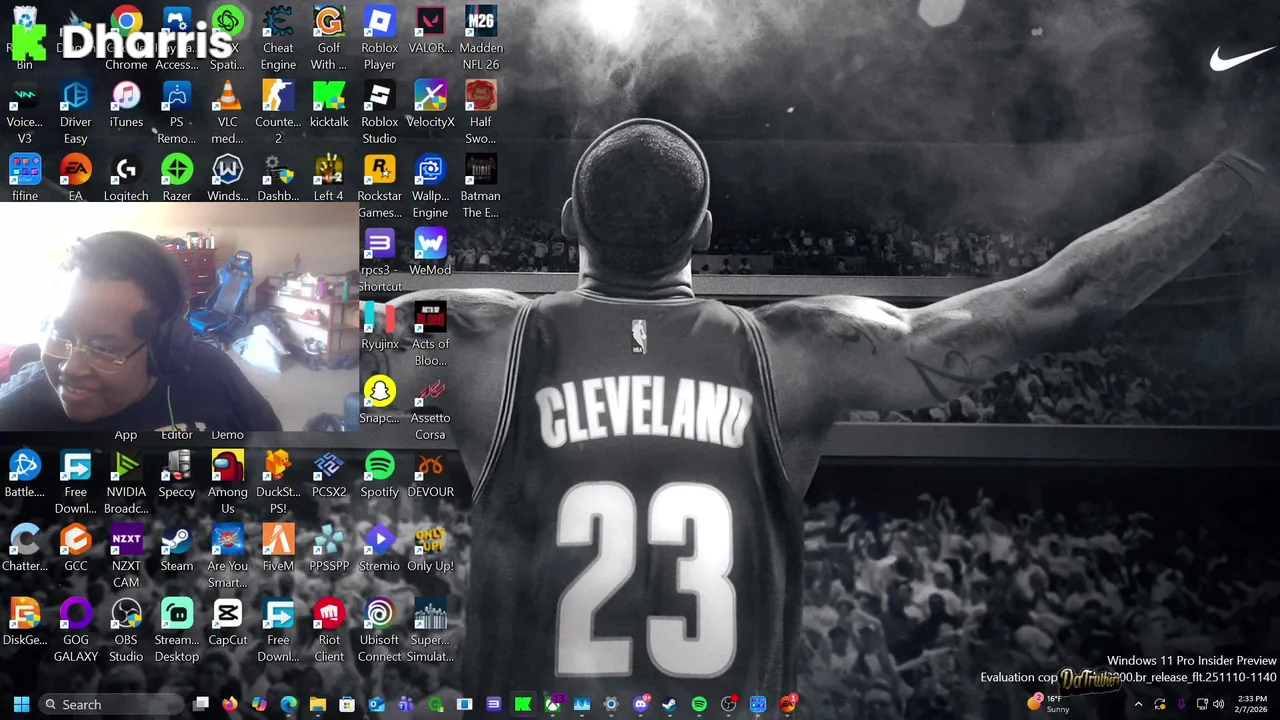The height and width of the screenshot is (720, 1280).
Task: Open FiveM desktop icon
Action: click(278, 548)
